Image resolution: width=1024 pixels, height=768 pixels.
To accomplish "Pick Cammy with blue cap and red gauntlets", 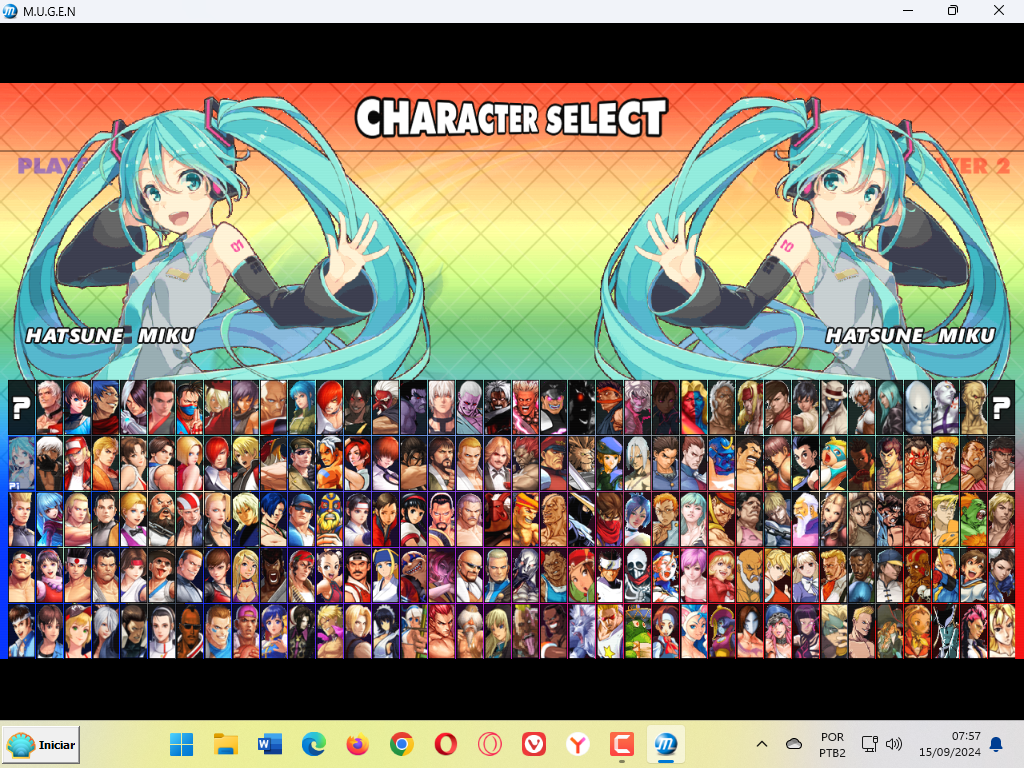I will [x=946, y=576].
